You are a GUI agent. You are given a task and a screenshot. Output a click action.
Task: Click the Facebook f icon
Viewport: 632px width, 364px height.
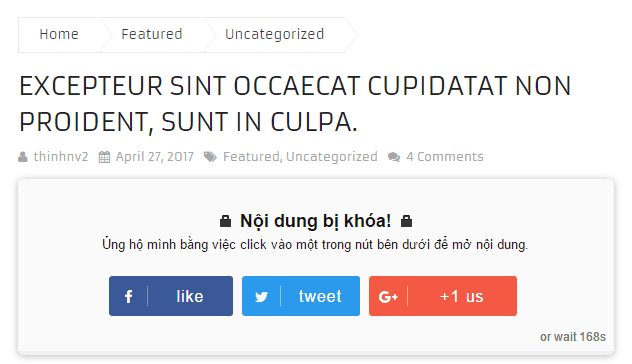pos(128,296)
